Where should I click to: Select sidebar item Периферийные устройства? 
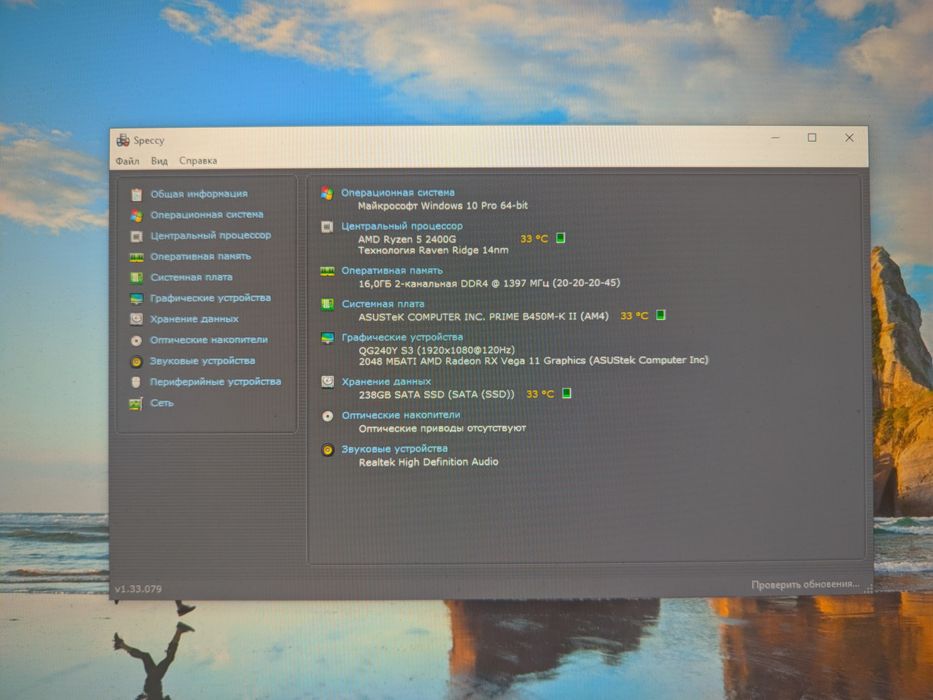[x=215, y=382]
